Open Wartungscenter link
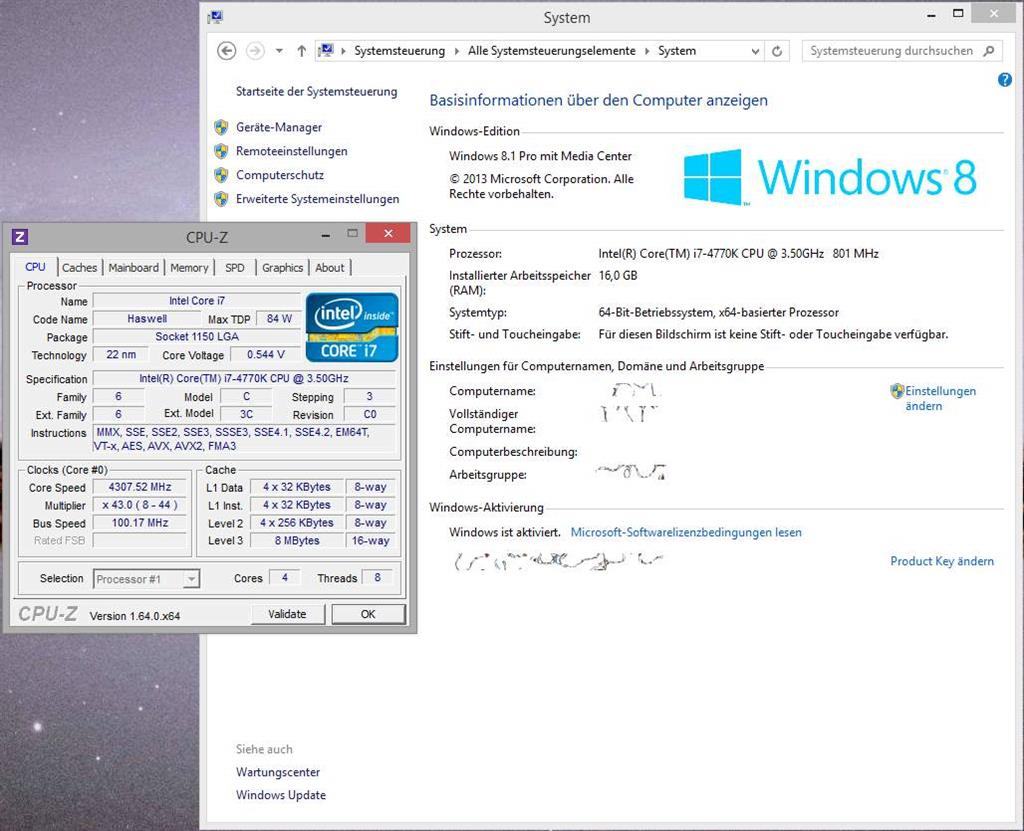Image resolution: width=1024 pixels, height=831 pixels. [278, 772]
